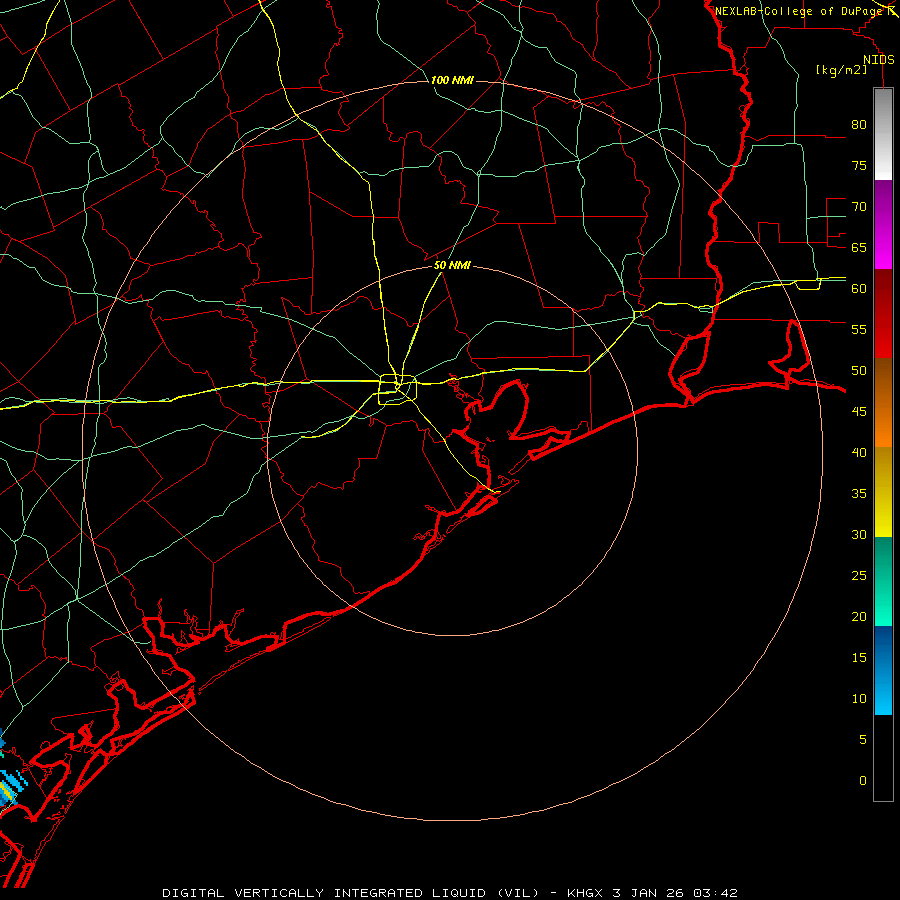Select the "10" value on the scale

(859, 699)
